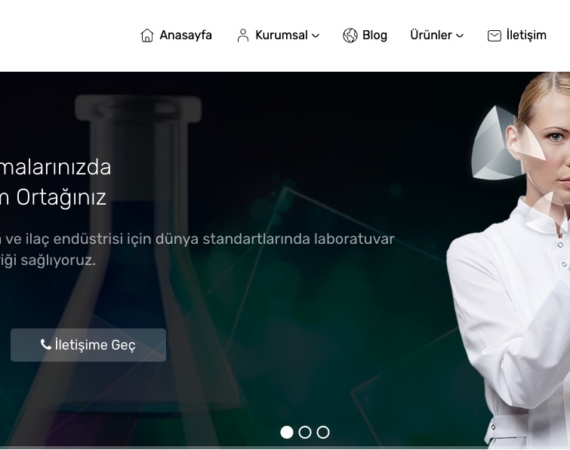Click the phone icon in İletişime Geç button
The height and width of the screenshot is (450, 570).
46,344
